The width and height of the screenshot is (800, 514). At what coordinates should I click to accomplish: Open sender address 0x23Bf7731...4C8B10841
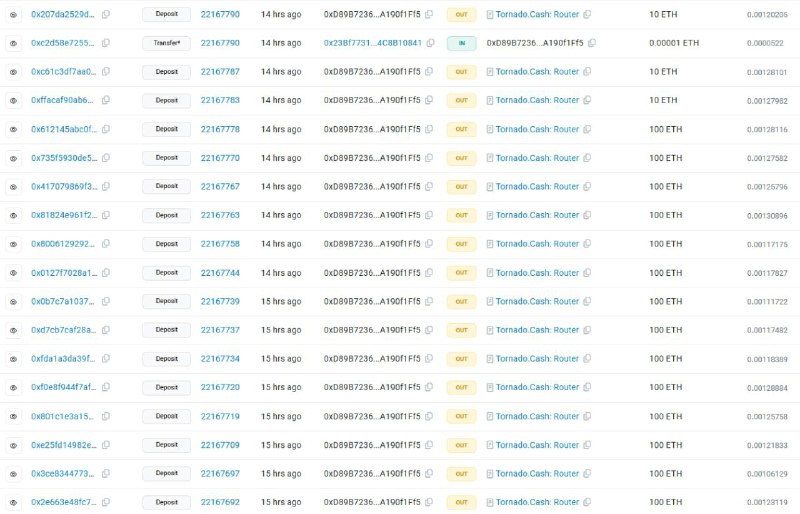point(372,43)
